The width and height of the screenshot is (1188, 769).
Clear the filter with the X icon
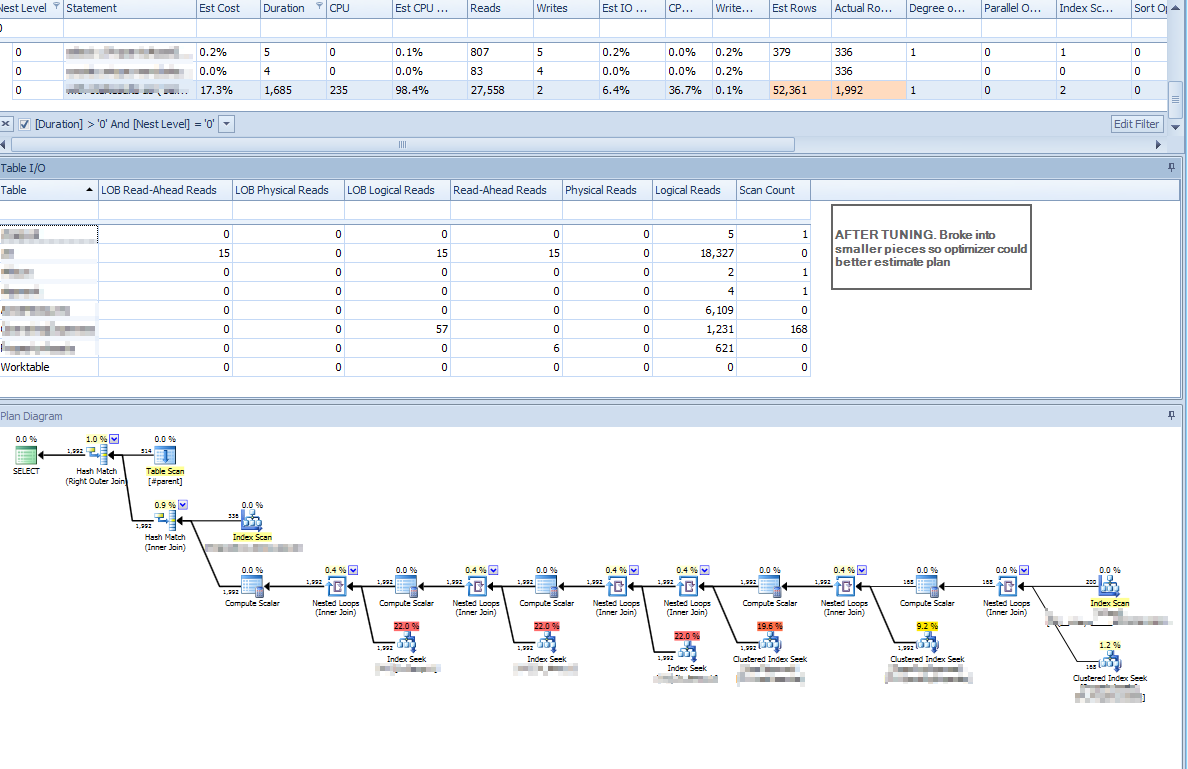tap(5, 123)
